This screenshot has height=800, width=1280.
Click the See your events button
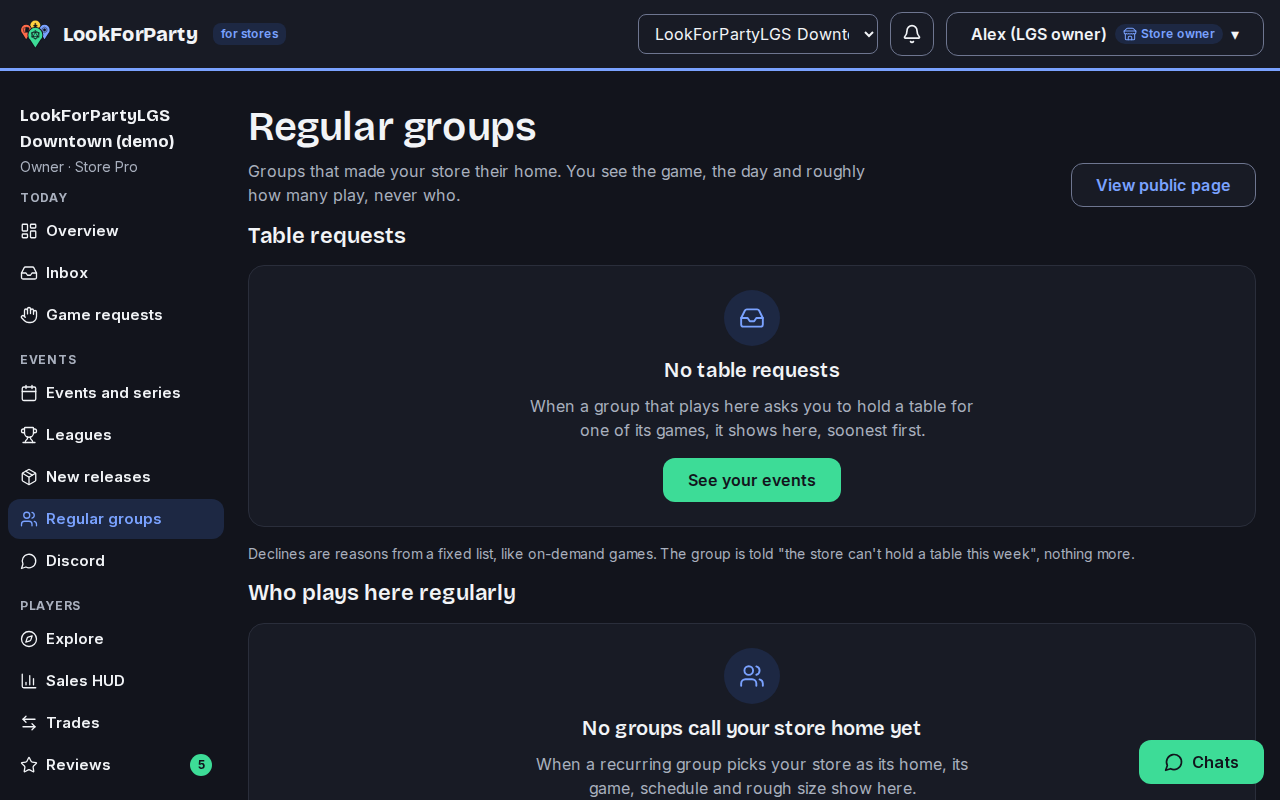[752, 480]
